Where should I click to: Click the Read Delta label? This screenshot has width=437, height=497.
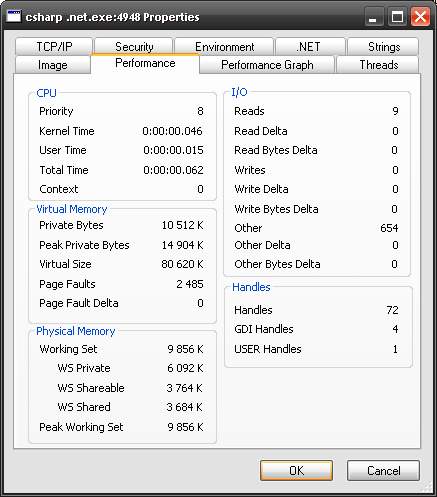coord(261,131)
